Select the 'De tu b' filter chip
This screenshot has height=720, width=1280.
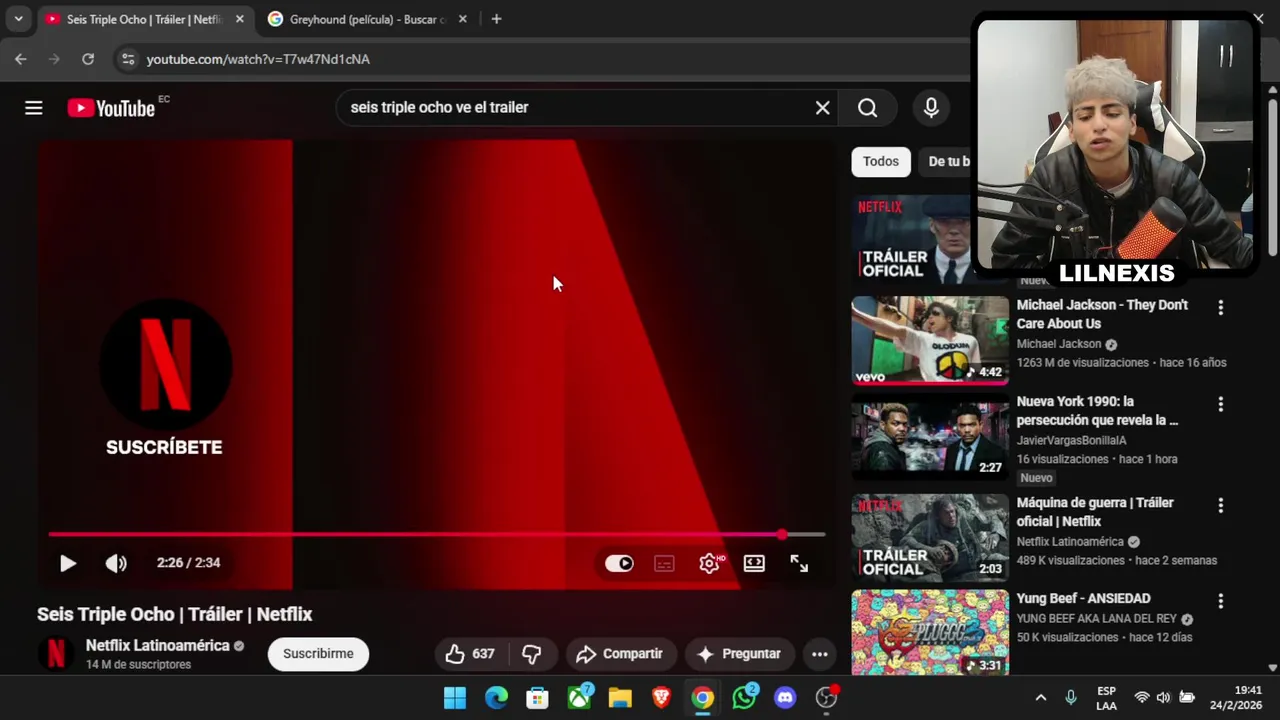(948, 162)
